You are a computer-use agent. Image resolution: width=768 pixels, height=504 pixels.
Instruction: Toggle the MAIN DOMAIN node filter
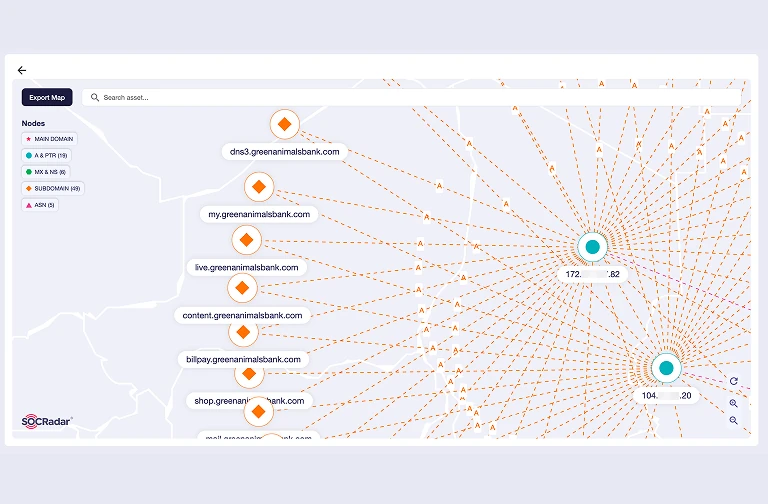pyautogui.click(x=49, y=139)
